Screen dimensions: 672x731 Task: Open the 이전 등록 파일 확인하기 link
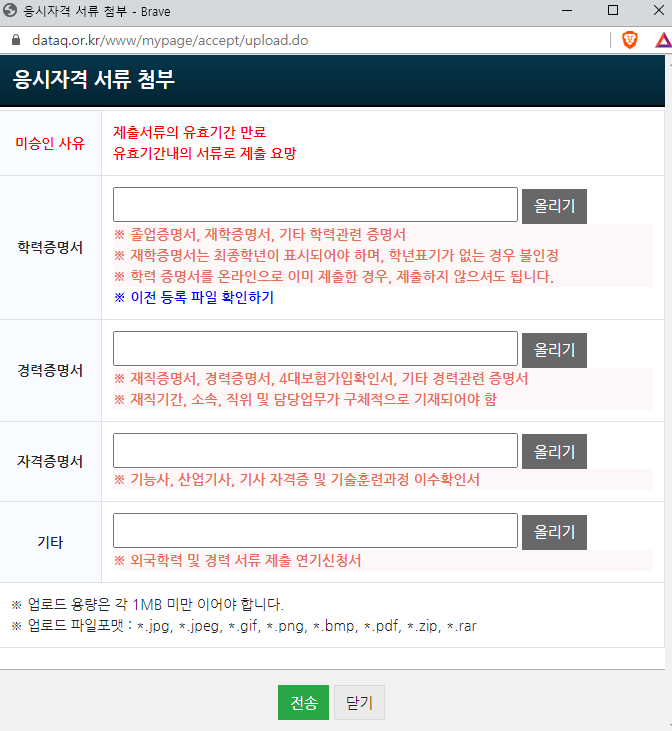pos(194,297)
